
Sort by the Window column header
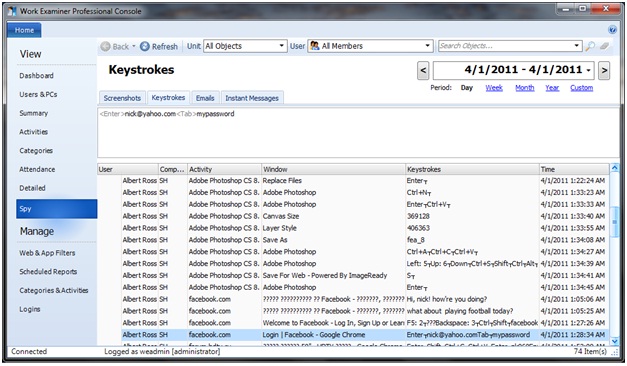point(333,169)
